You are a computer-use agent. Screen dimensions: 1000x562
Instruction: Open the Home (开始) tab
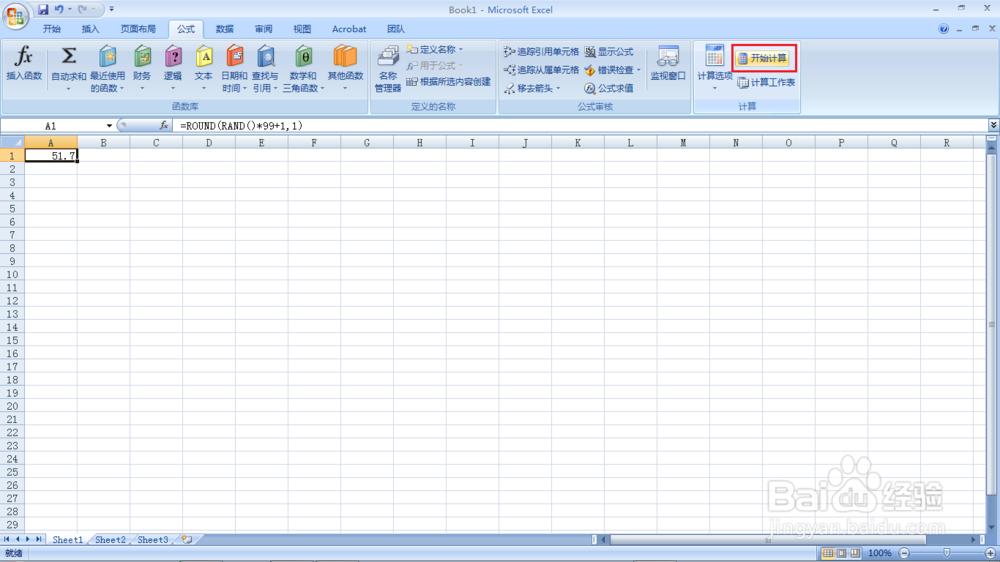pyautogui.click(x=52, y=29)
